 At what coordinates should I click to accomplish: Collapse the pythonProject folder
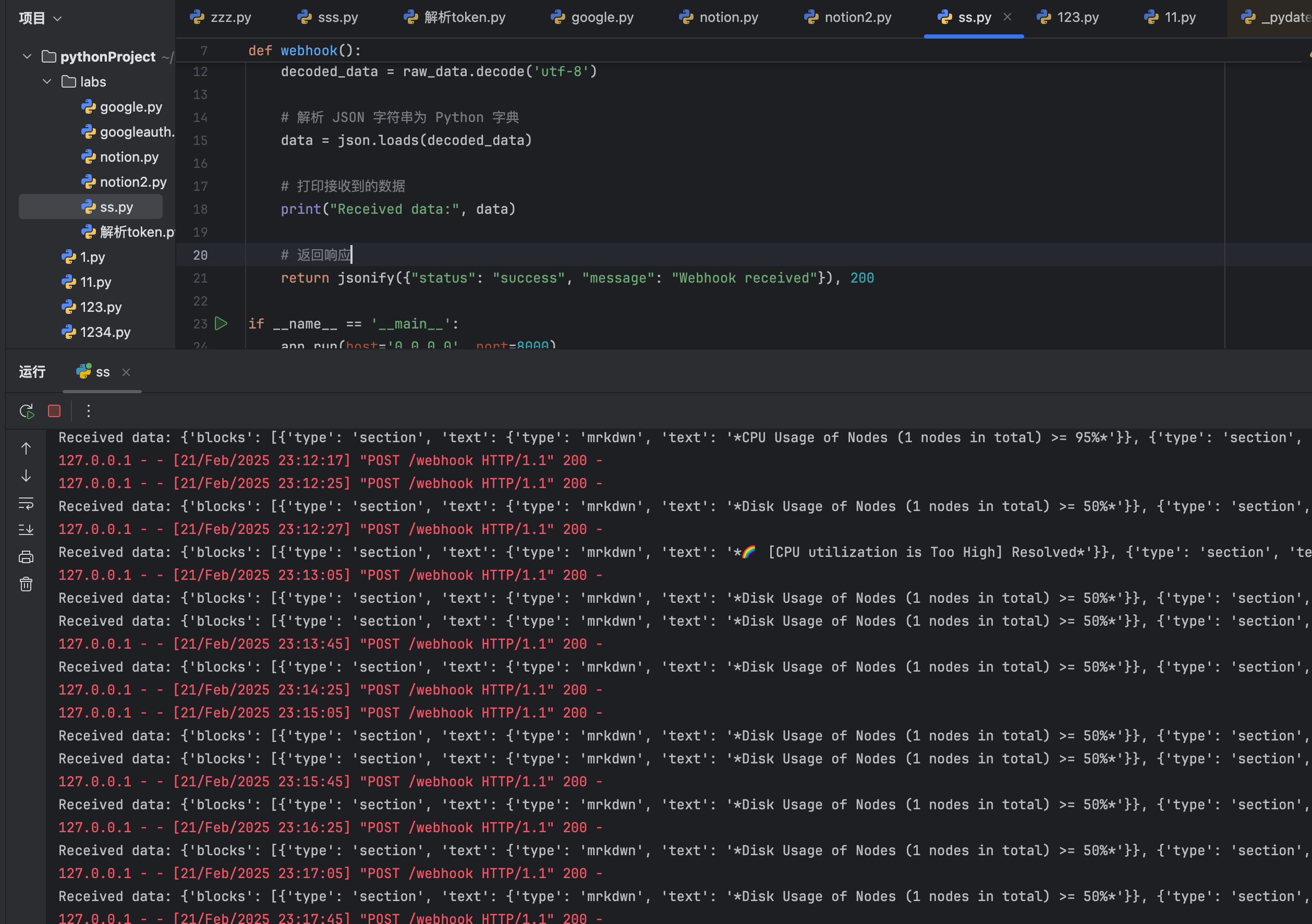pyautogui.click(x=27, y=56)
